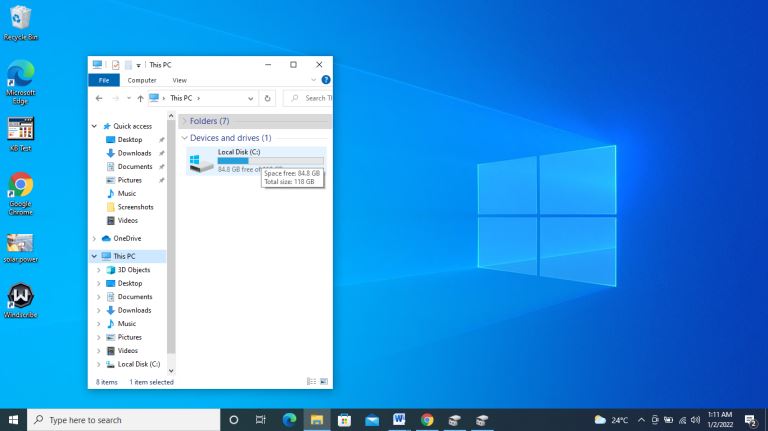768x431 pixels.
Task: Collapse the Quick access tree node
Action: coord(94,126)
